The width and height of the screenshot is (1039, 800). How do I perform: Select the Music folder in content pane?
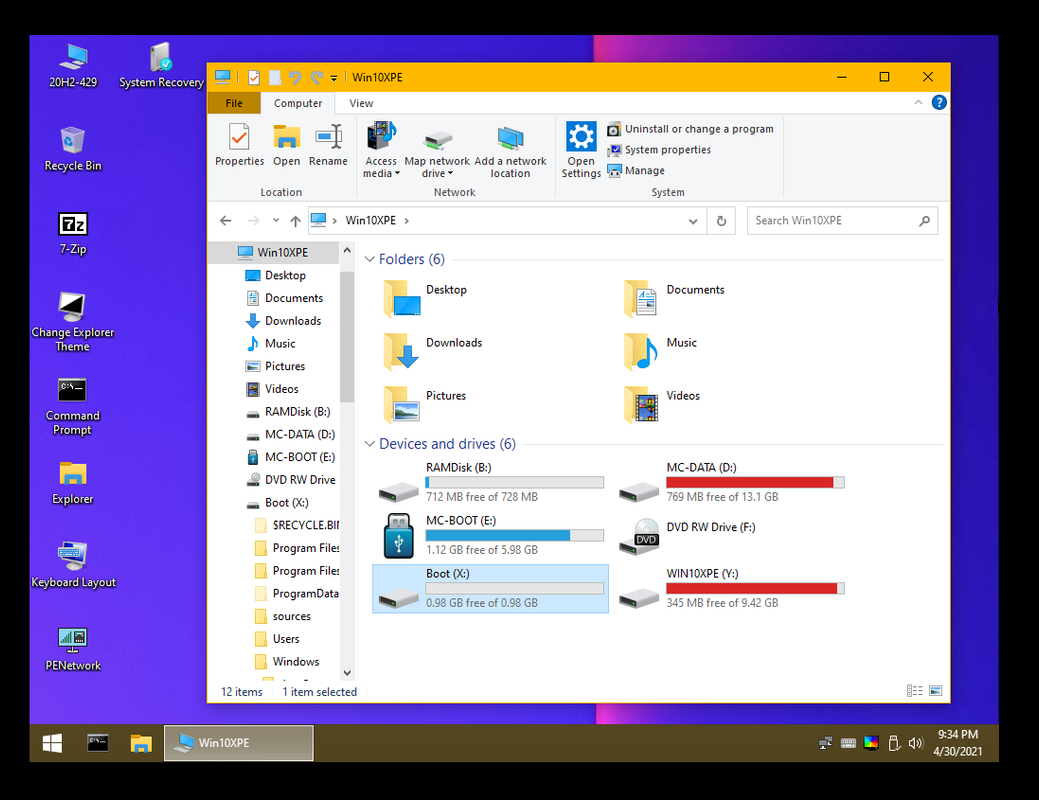click(660, 350)
